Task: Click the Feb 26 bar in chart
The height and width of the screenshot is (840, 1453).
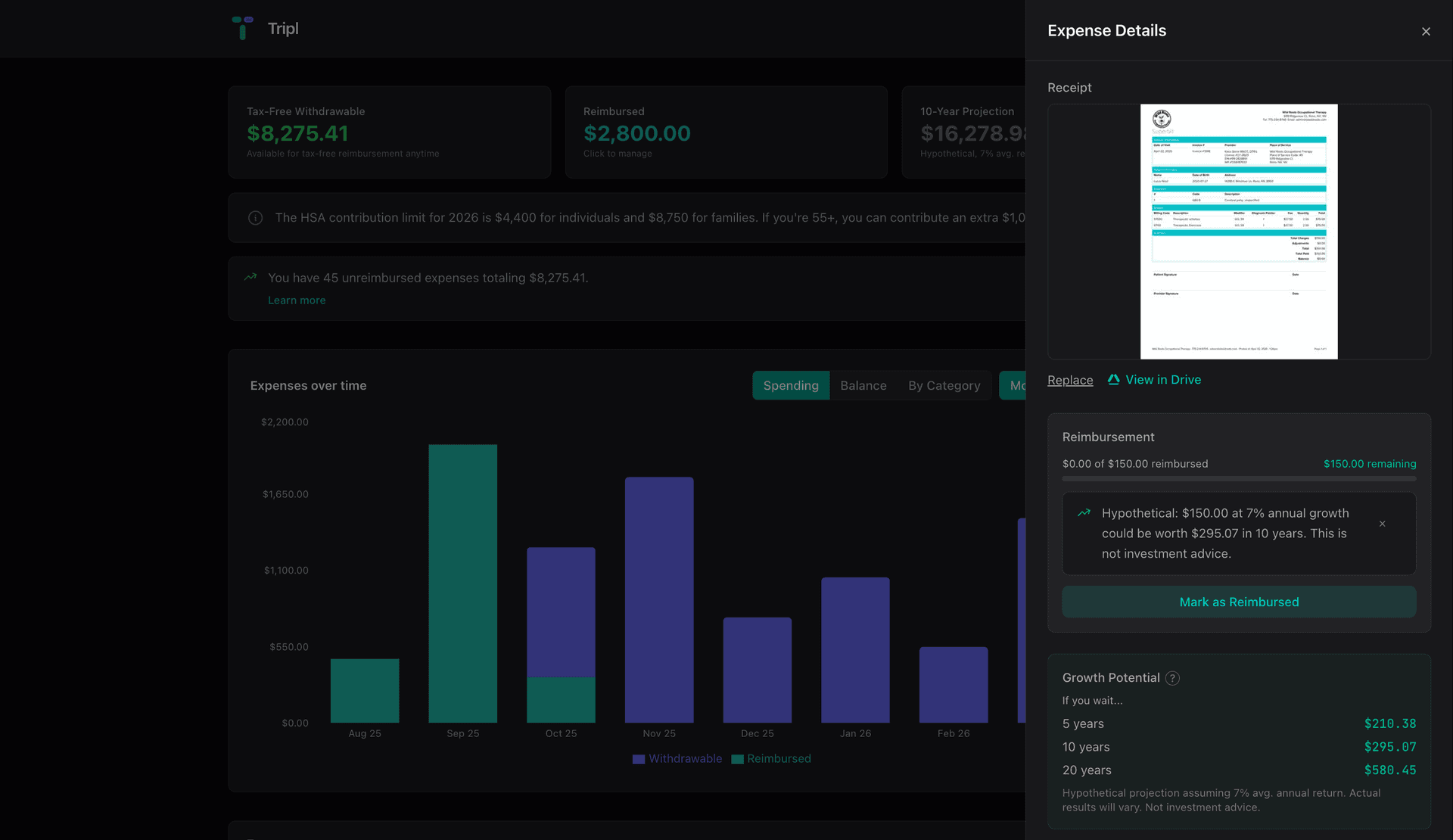Action: click(x=954, y=685)
